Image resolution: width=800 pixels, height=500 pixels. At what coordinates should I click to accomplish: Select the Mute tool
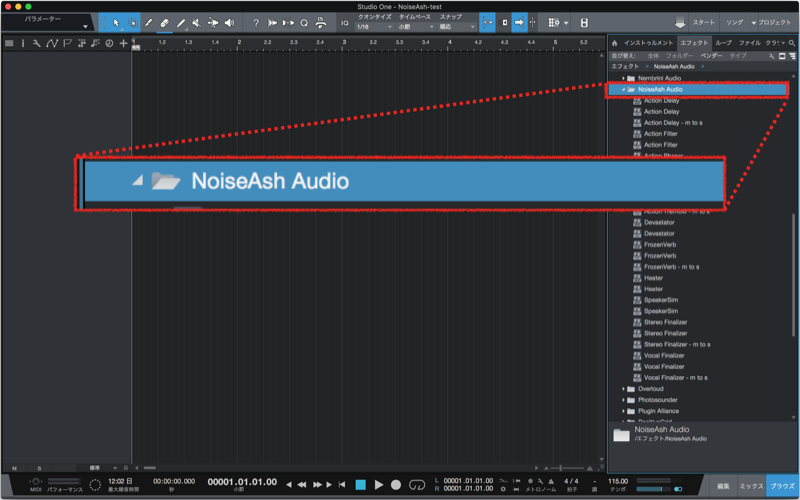pos(196,23)
